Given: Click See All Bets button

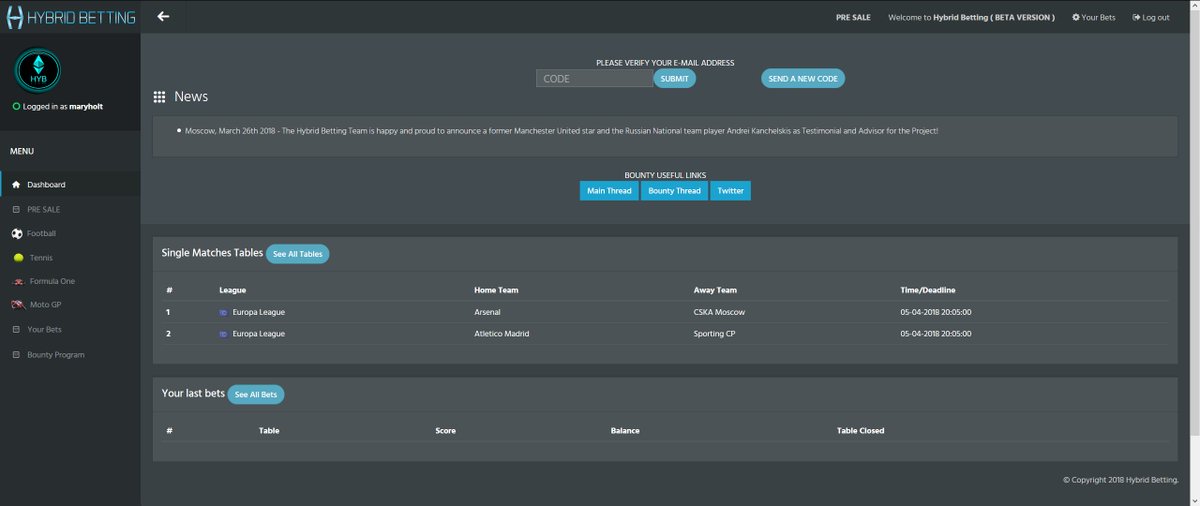Looking at the screenshot, I should coord(256,394).
